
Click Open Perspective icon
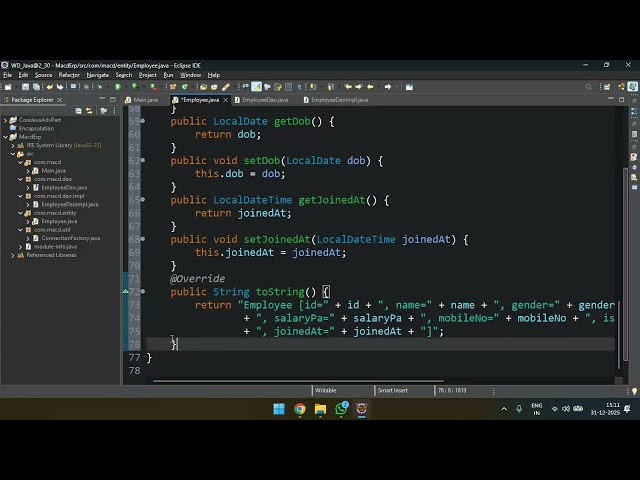[607, 87]
